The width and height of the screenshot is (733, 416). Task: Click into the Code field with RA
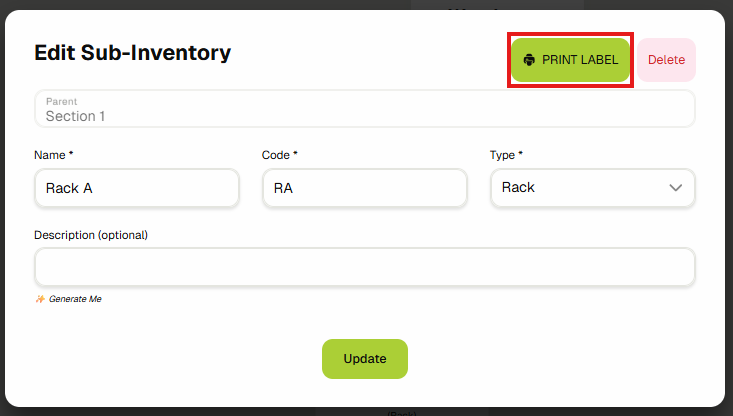[364, 188]
